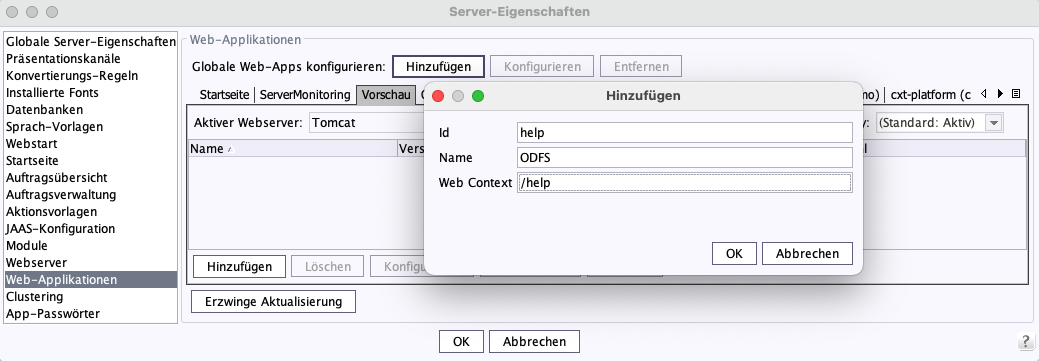The width and height of the screenshot is (1039, 361).
Task: Select Clustering in sidebar
Action: coord(91,297)
